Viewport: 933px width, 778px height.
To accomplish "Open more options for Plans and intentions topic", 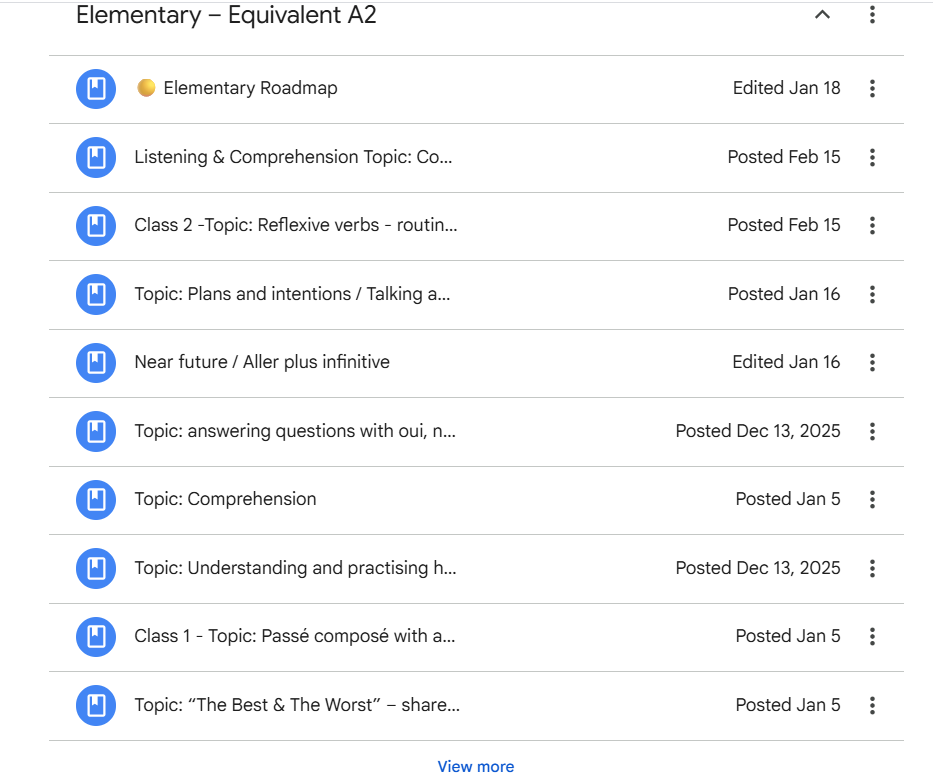I will pyautogui.click(x=872, y=294).
